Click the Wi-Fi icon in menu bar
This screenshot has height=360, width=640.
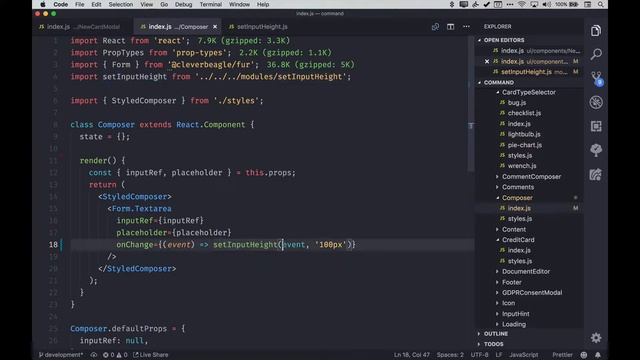click(522, 4)
